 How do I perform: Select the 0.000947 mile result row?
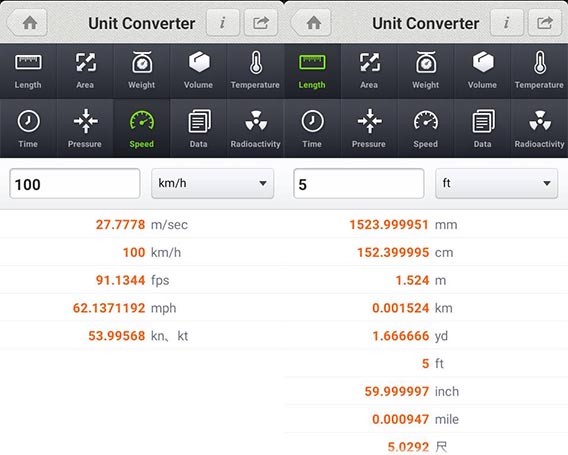(x=426, y=419)
